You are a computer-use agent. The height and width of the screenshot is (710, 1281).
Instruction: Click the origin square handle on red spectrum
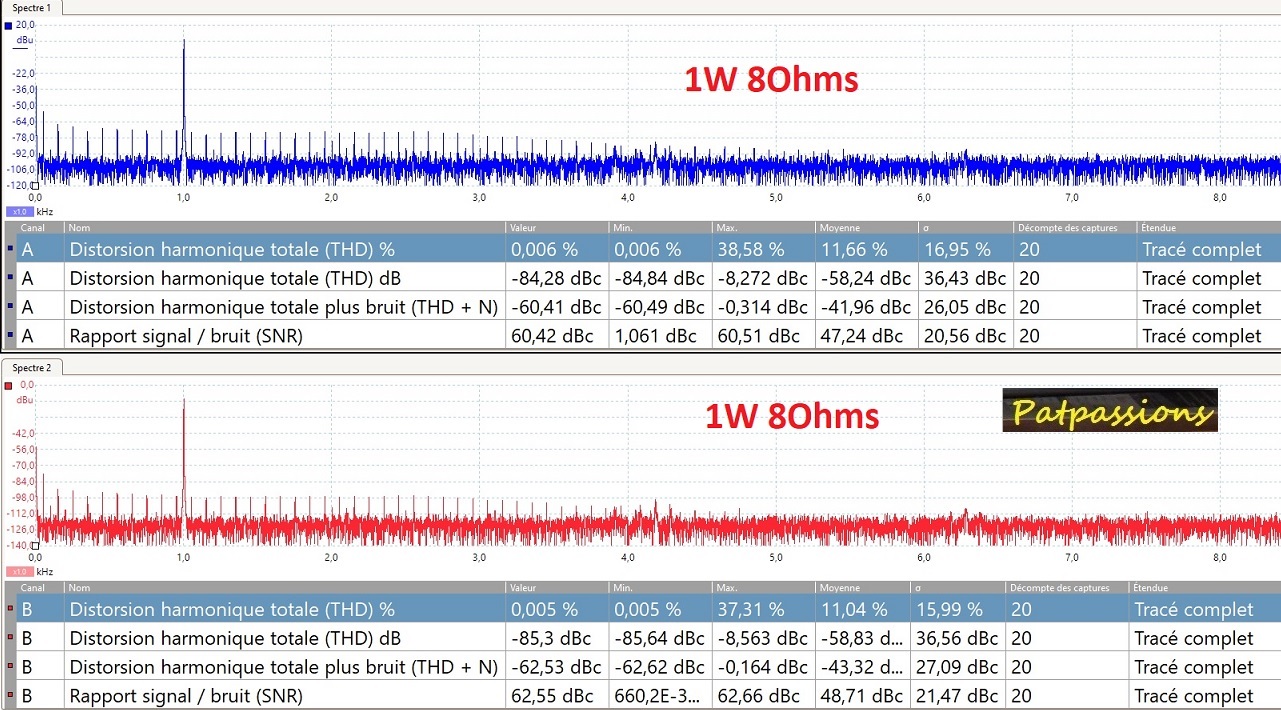[x=35, y=546]
